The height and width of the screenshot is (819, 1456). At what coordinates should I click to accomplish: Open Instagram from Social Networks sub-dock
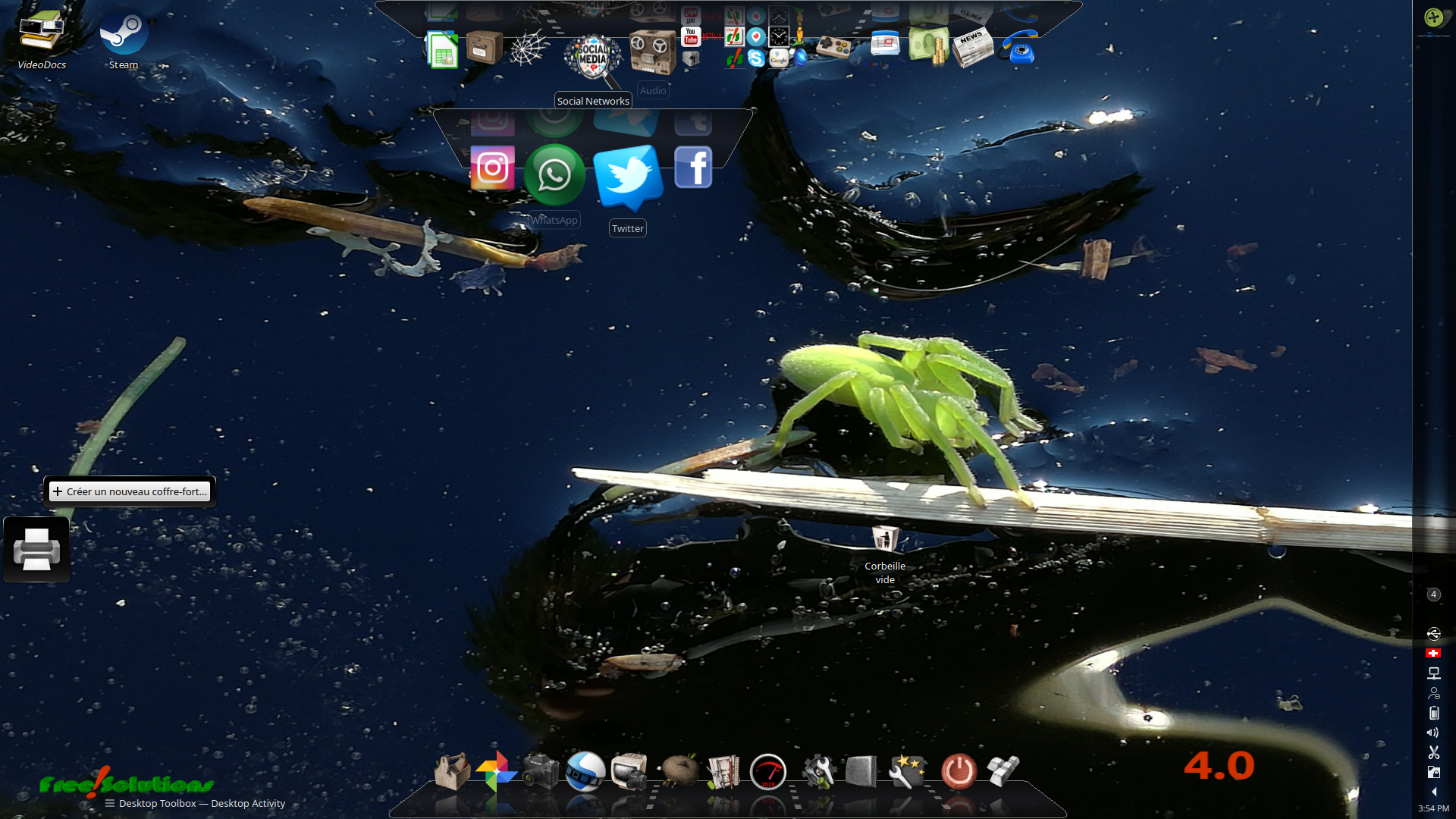point(492,168)
